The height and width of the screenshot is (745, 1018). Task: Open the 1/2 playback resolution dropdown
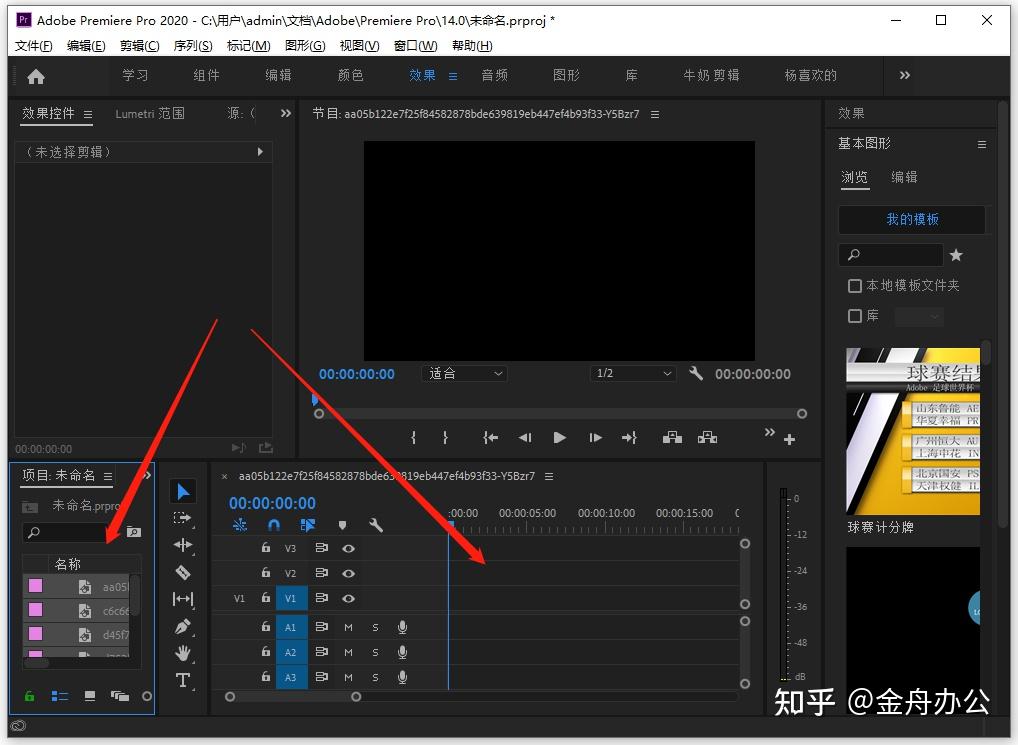(633, 373)
